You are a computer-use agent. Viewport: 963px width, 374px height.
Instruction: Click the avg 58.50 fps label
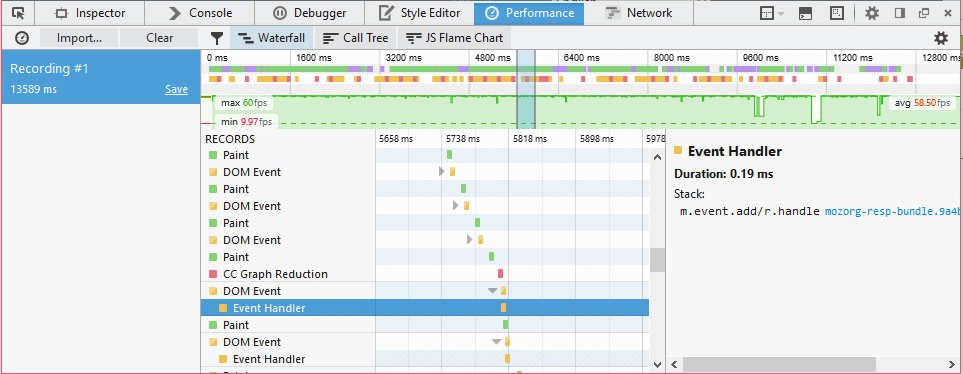[922, 103]
